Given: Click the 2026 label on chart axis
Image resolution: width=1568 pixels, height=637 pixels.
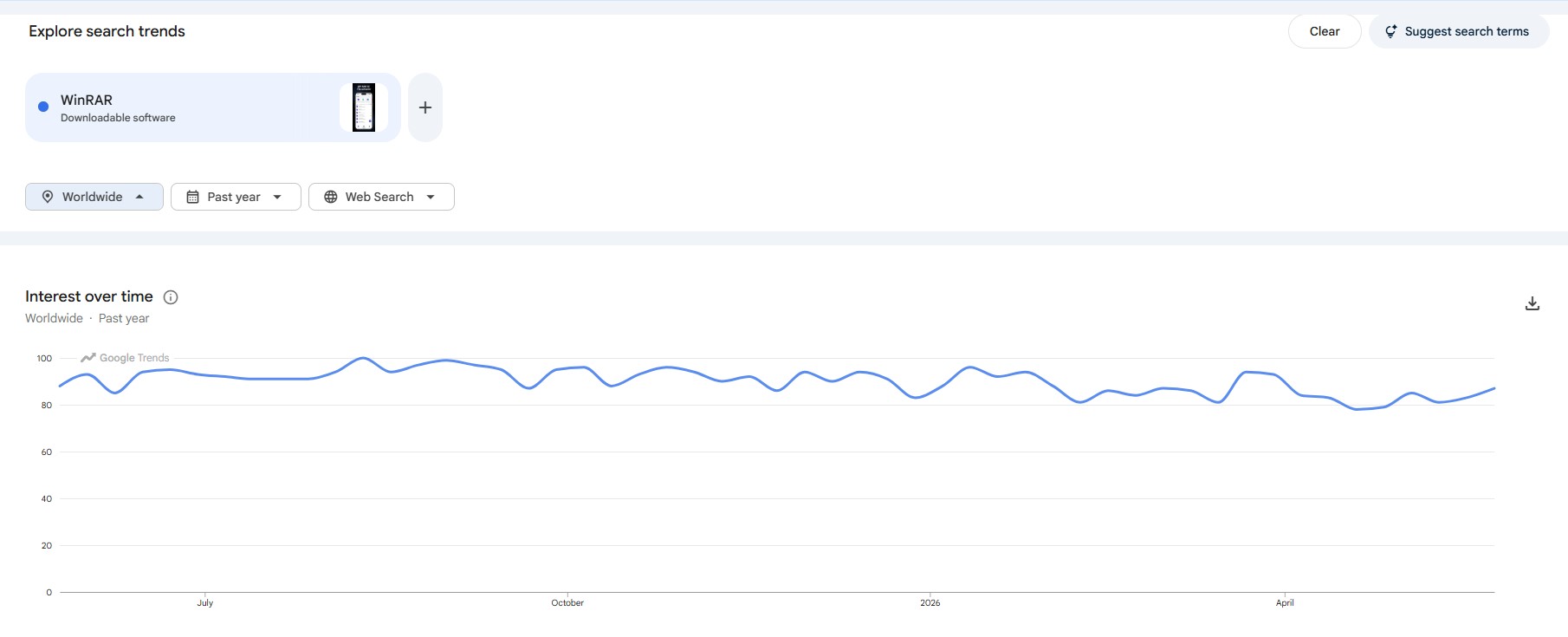Looking at the screenshot, I should pyautogui.click(x=930, y=602).
